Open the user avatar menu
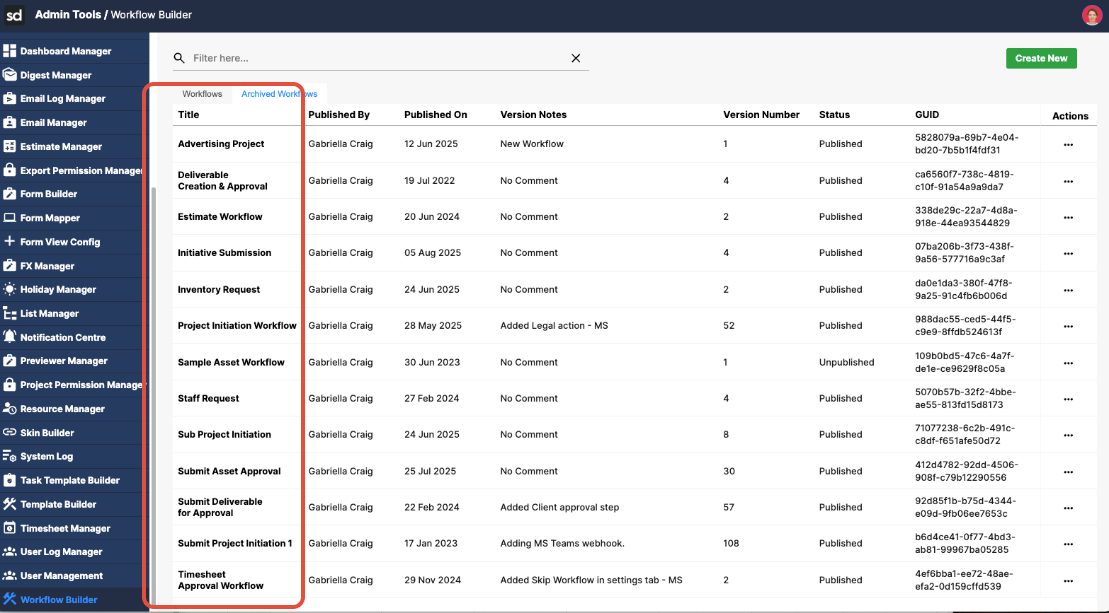 [1092, 15]
